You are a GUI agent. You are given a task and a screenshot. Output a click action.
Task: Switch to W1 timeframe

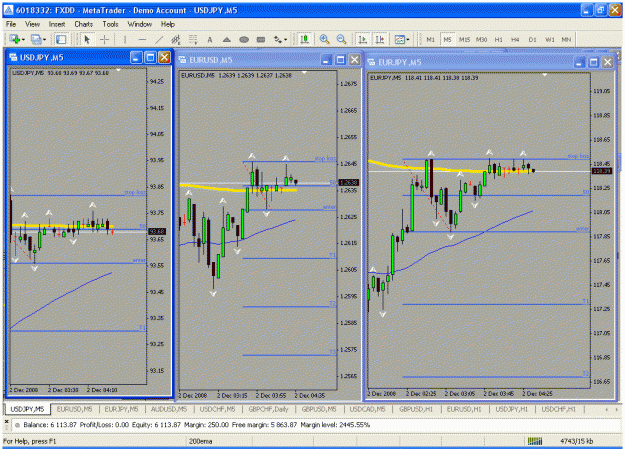pyautogui.click(x=550, y=39)
